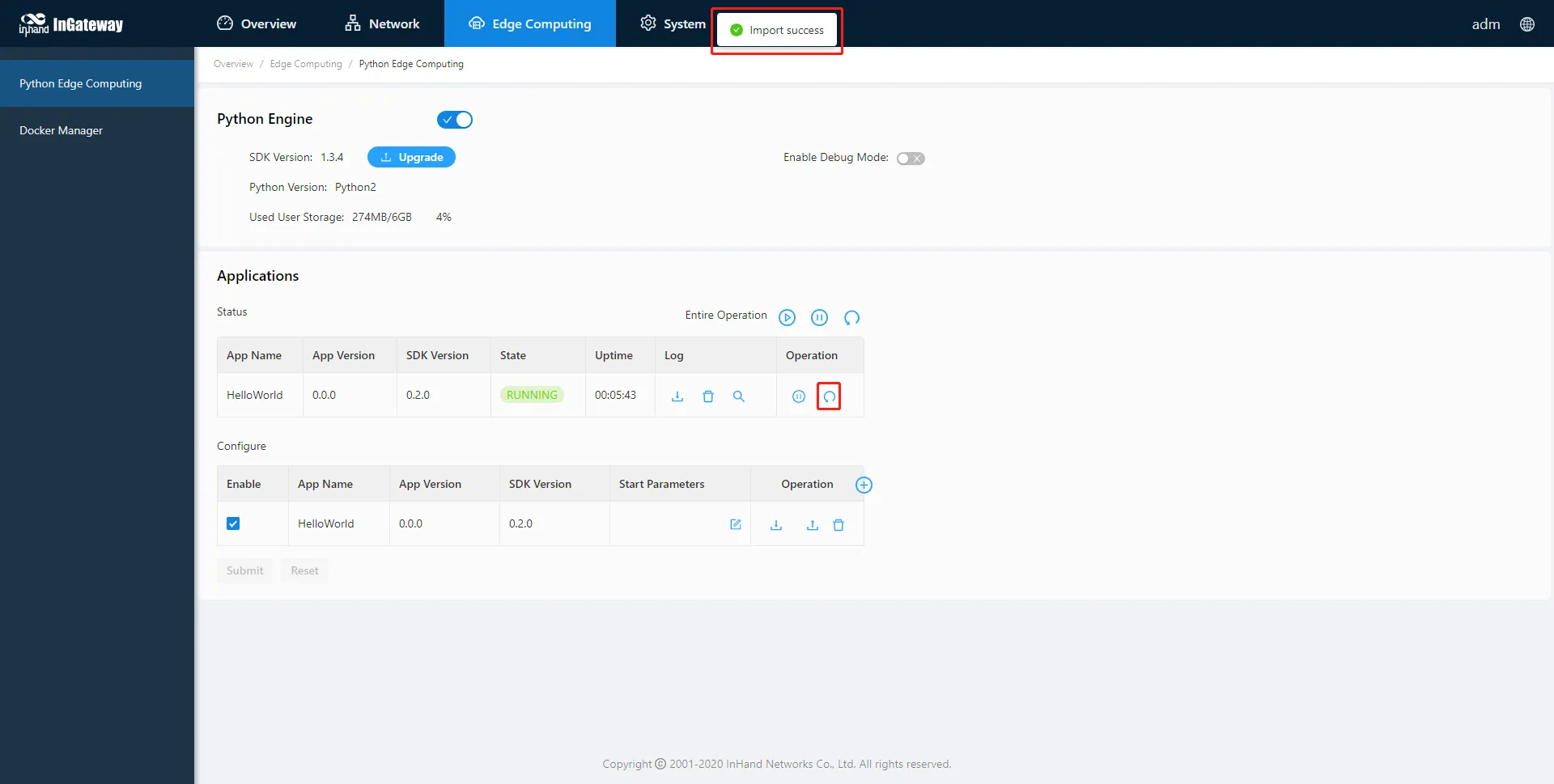The image size is (1554, 784).
Task: Restart the HelloWorld app in Status table
Action: coord(830,396)
